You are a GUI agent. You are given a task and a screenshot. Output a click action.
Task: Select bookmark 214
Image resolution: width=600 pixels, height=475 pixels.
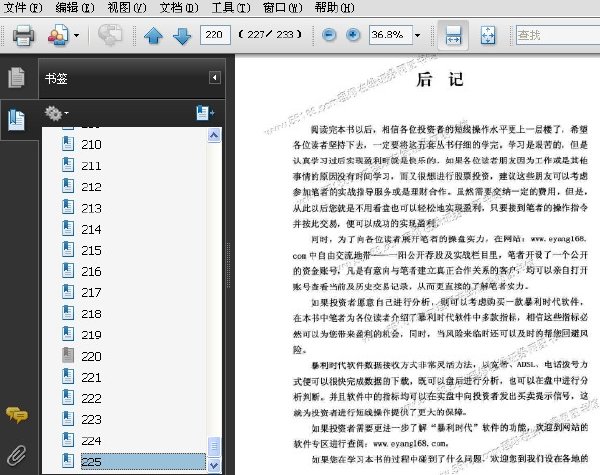[91, 229]
